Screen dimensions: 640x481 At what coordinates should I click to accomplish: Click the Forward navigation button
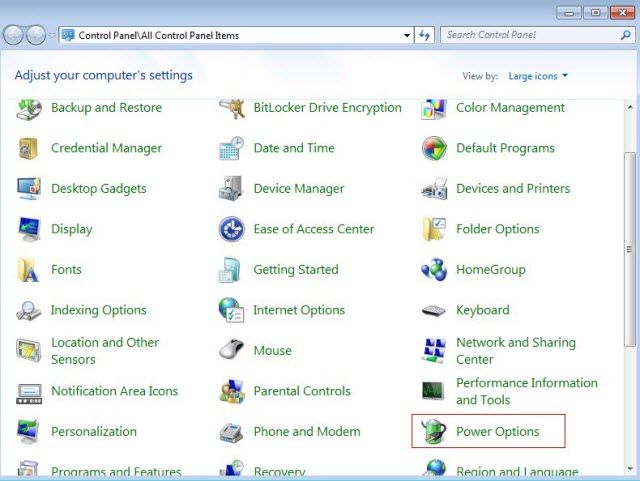pos(36,35)
